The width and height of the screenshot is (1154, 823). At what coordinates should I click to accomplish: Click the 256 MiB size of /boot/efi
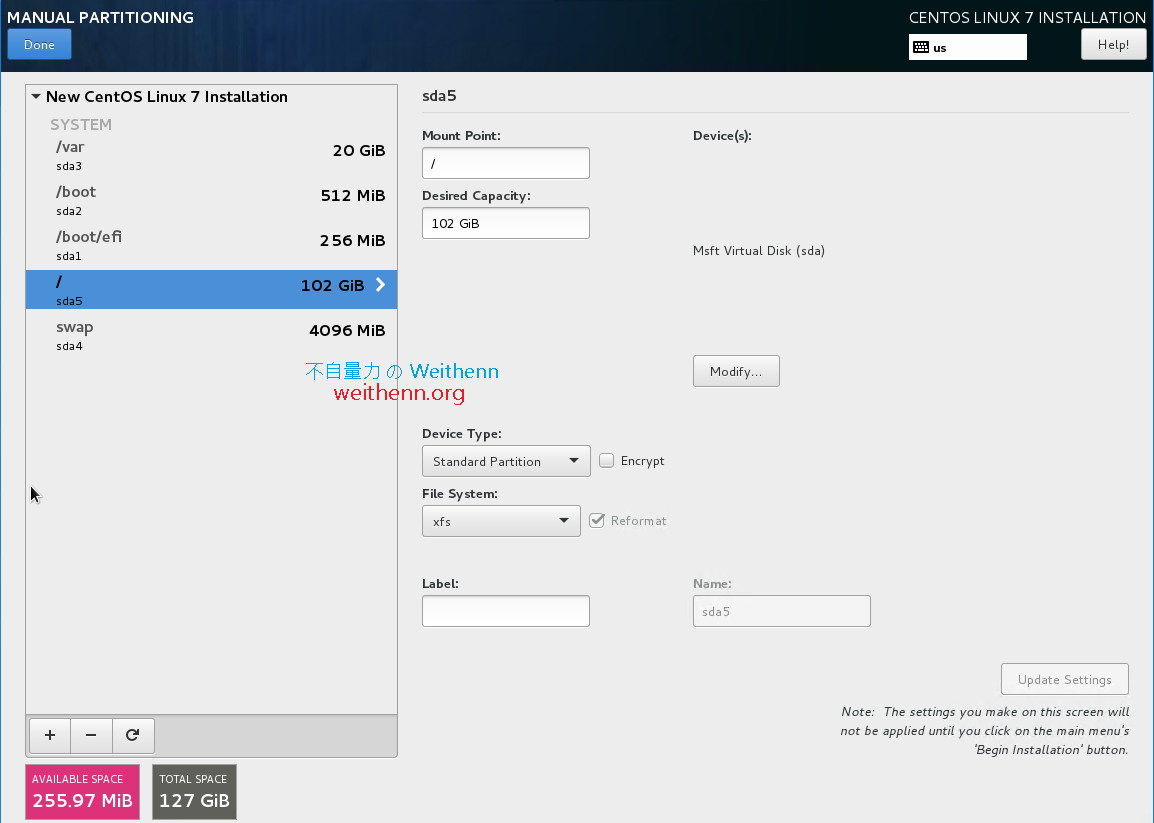pyautogui.click(x=353, y=241)
